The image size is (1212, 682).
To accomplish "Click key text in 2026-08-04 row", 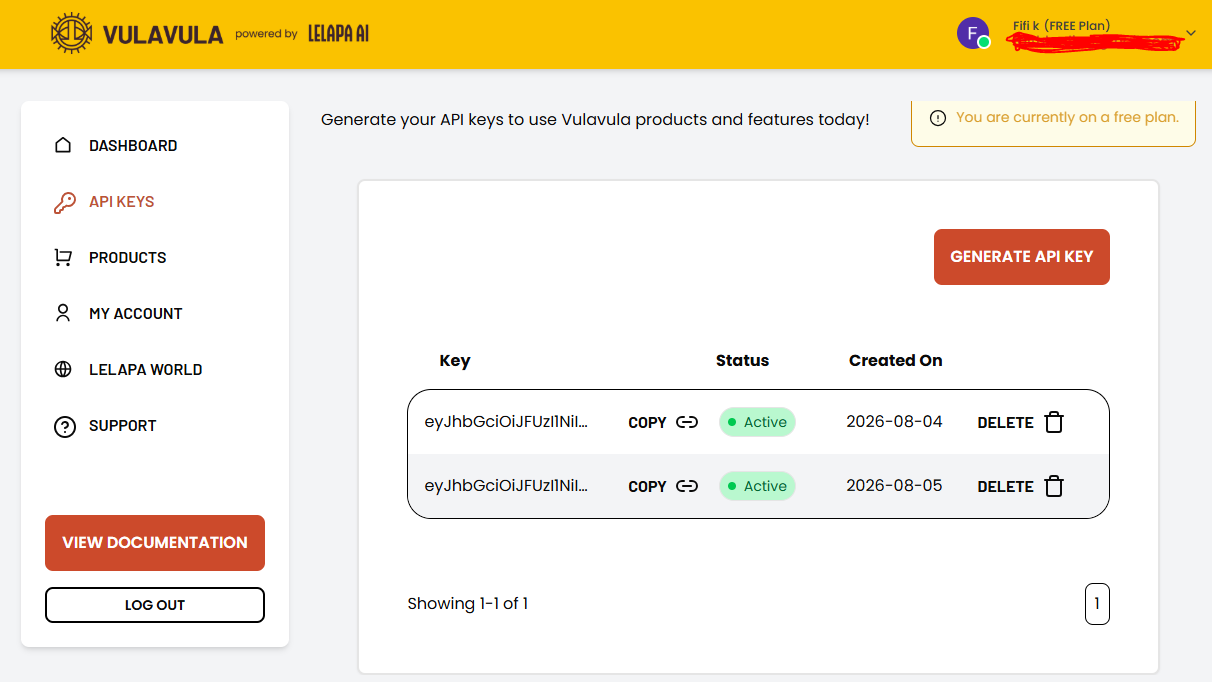I will [x=506, y=422].
